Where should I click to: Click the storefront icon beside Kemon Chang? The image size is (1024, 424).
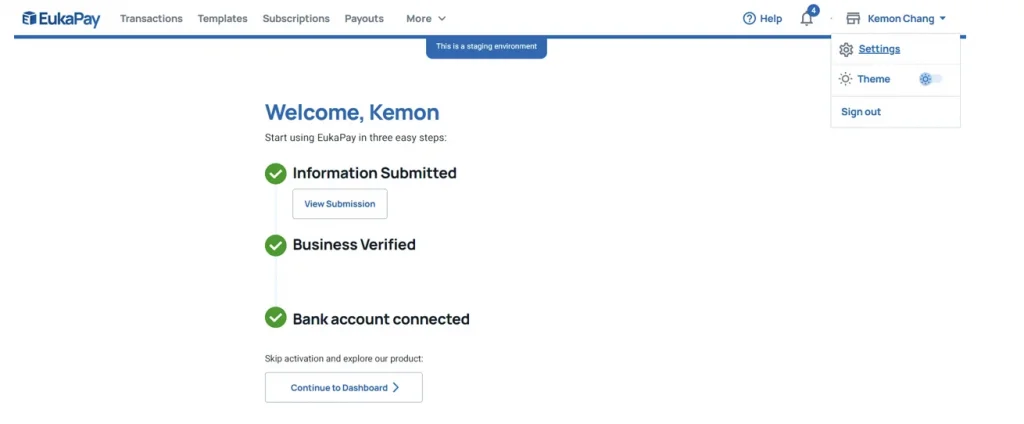click(x=853, y=18)
